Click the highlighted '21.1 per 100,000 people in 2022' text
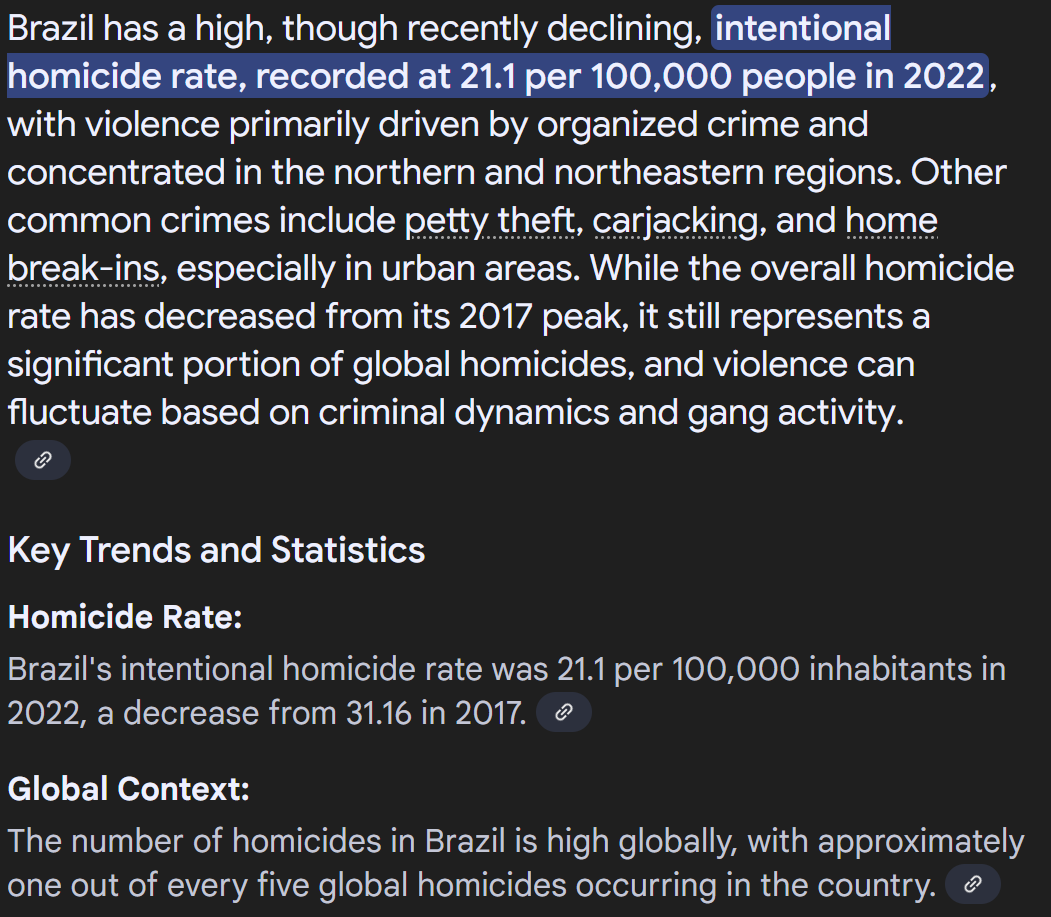Viewport: 1051px width, 917px height. pos(722,77)
